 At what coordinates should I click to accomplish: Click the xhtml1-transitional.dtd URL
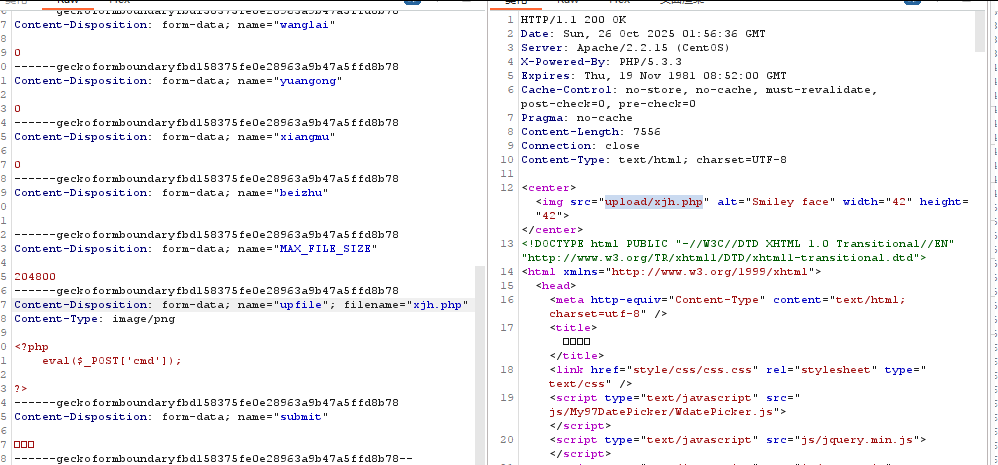point(724,258)
